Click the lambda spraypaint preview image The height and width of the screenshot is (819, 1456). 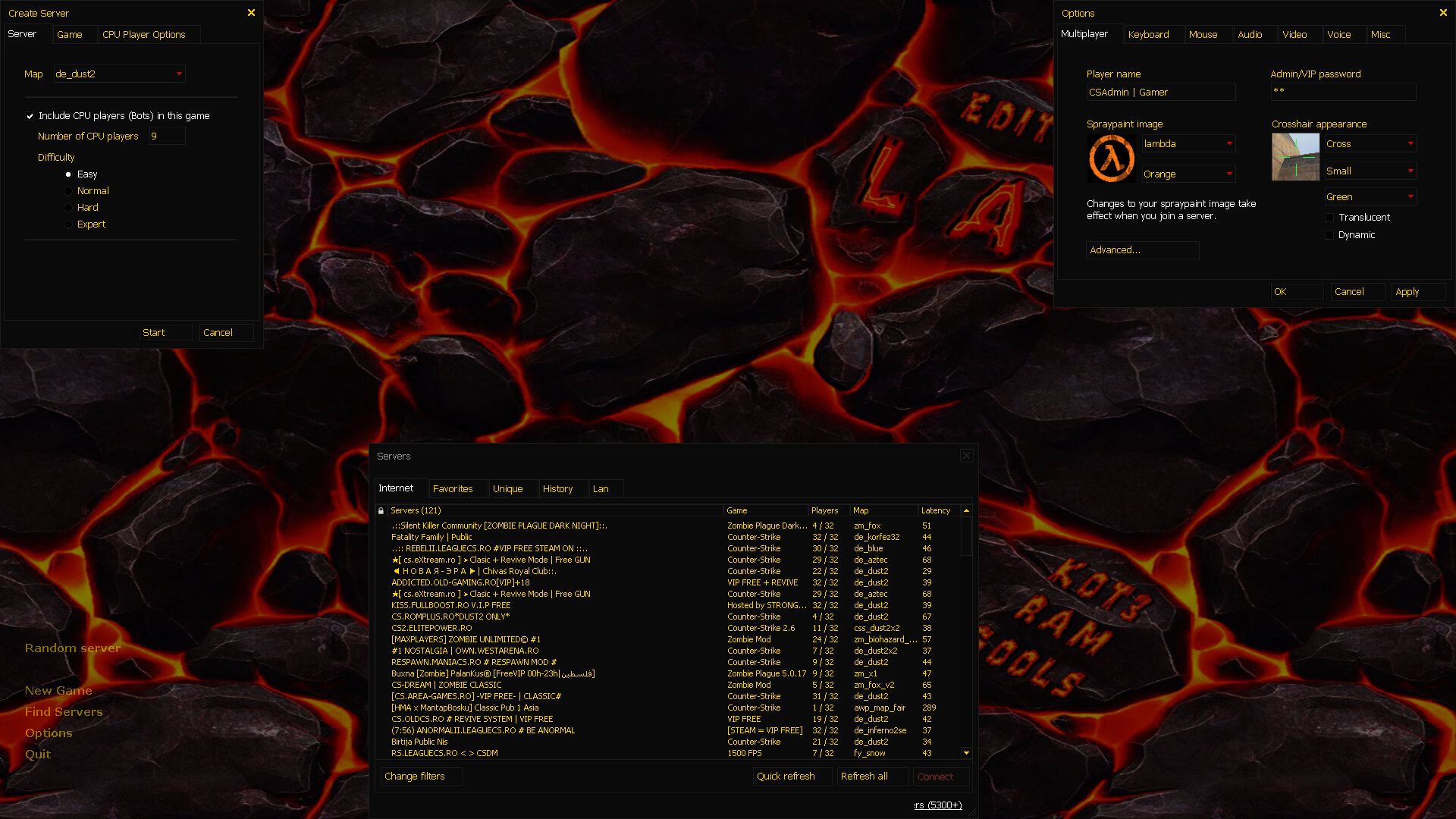1112,158
